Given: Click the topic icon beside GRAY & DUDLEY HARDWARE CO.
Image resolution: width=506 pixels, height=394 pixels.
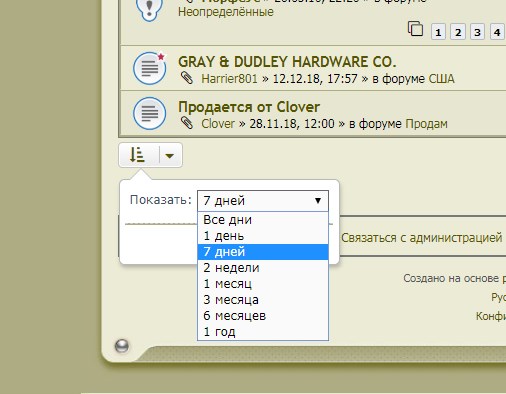Looking at the screenshot, I should click(x=150, y=68).
